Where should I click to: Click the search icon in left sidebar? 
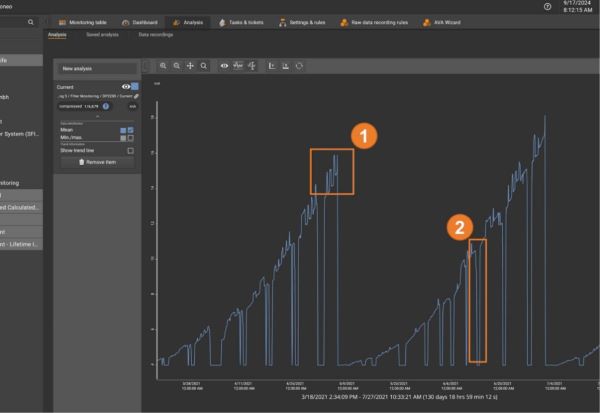point(30,21)
